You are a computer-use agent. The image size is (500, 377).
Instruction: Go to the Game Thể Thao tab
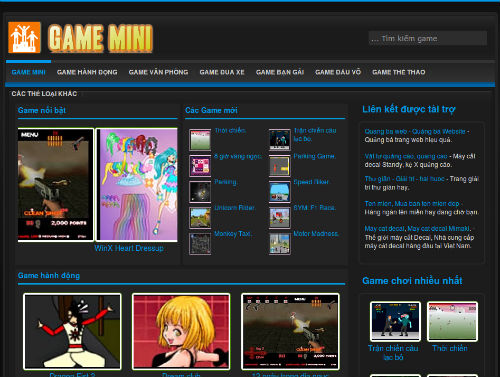(x=399, y=72)
